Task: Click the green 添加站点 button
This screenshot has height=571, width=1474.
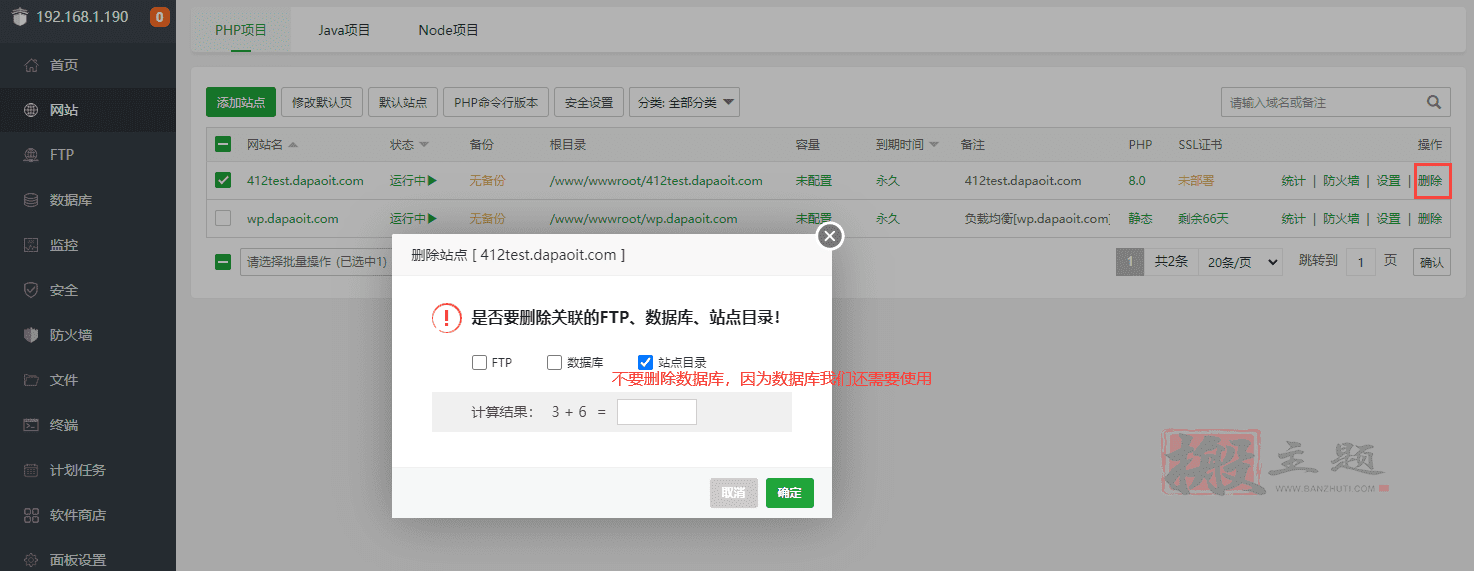Action: 241,102
